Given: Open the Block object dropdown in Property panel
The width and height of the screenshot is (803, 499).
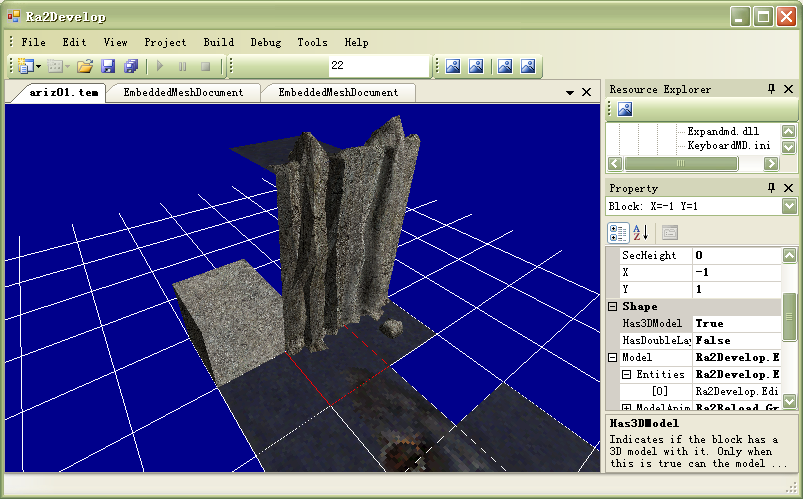Looking at the screenshot, I should click(x=789, y=207).
